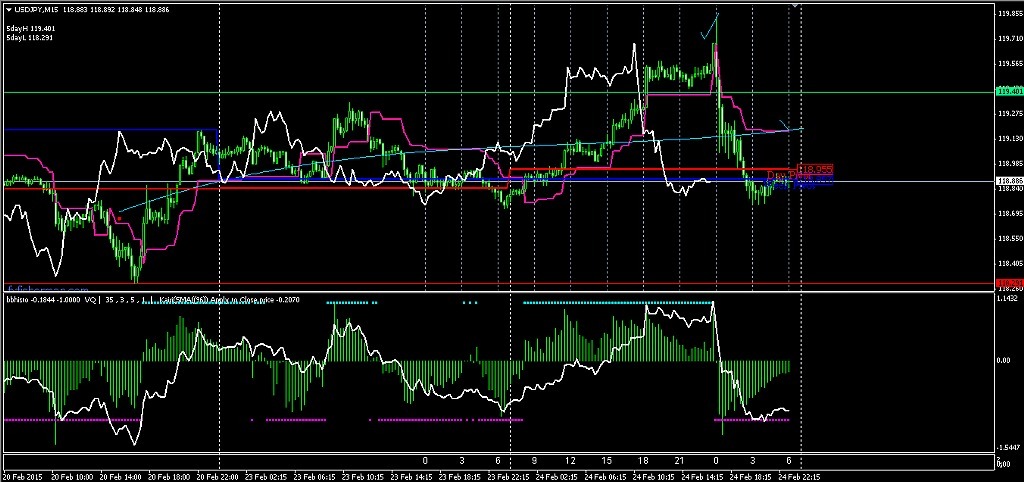1024x482 pixels.
Task: Click the 20 Feb 2015 date label
Action: (x=24, y=476)
